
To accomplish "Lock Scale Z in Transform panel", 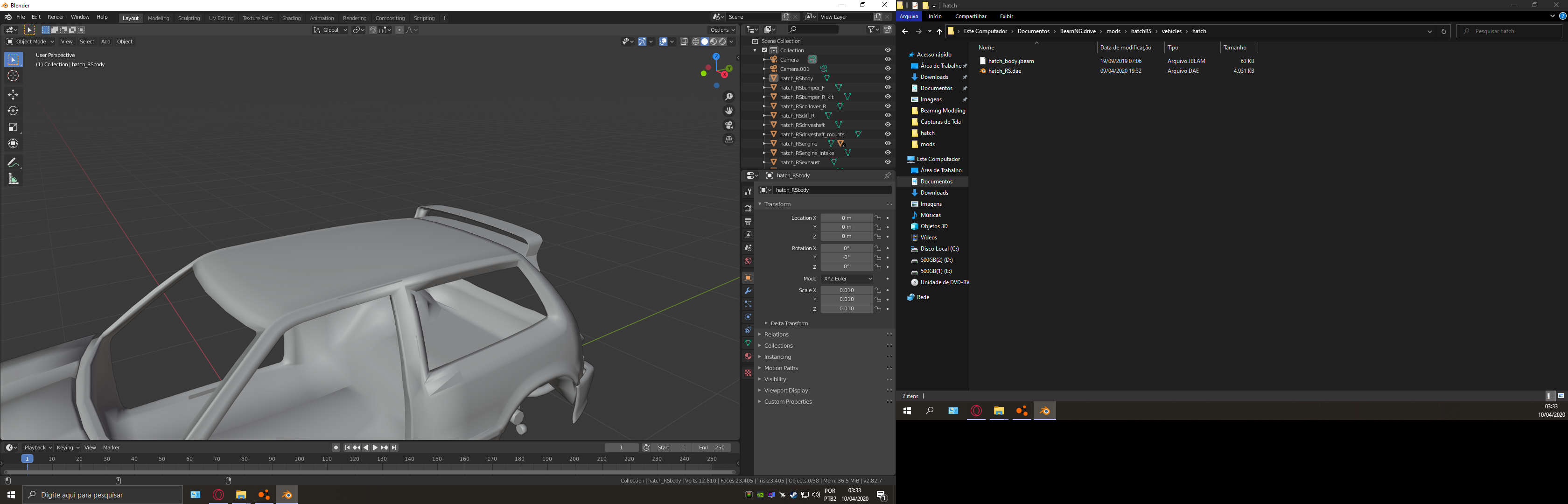I will [878, 308].
